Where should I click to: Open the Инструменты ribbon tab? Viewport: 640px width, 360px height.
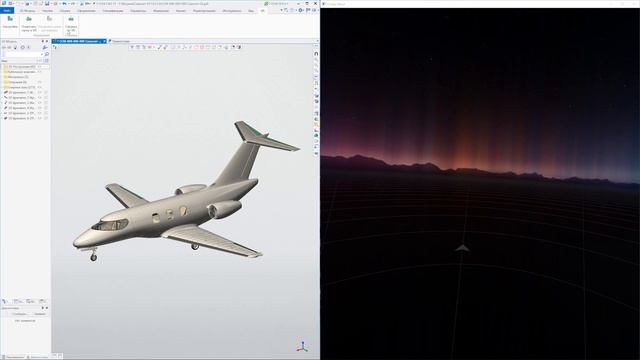pos(232,11)
